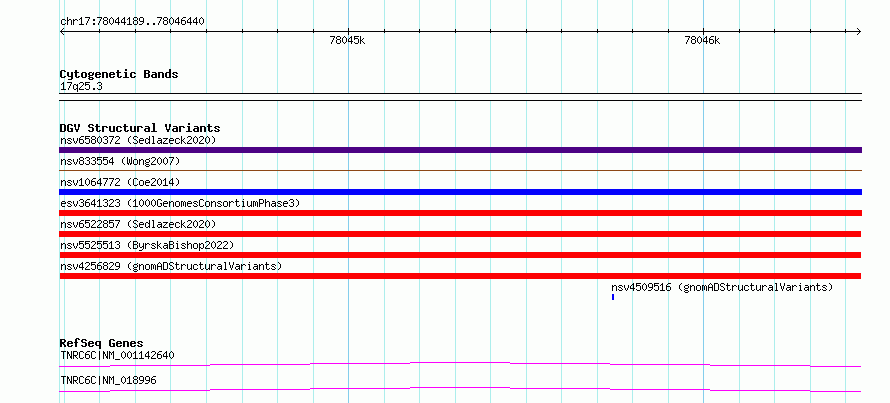Screen dimensions: 890x403
Task: Click the red nsv5525513 variant bar
Action: (x=460, y=255)
